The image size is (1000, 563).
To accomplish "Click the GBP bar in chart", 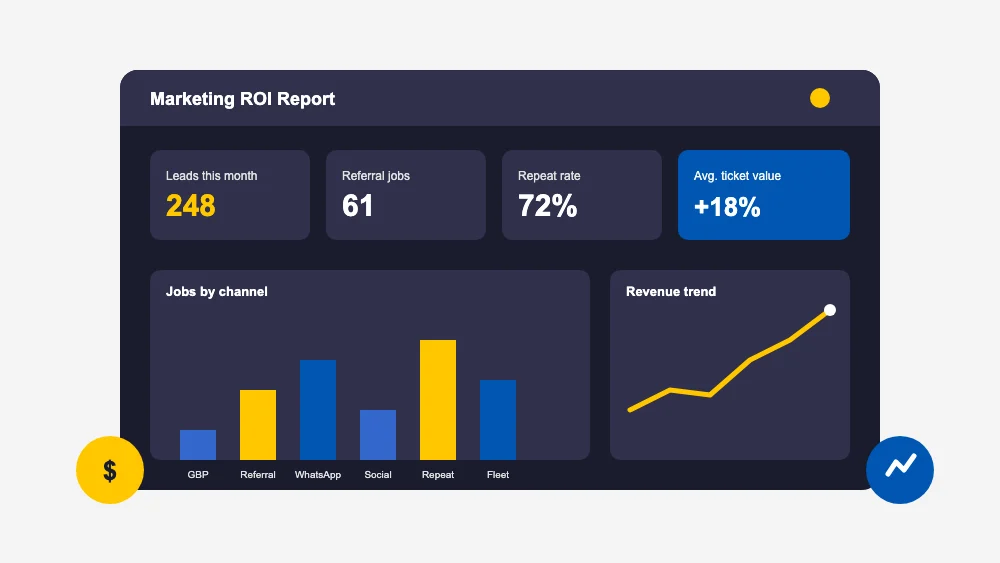I will click(198, 445).
